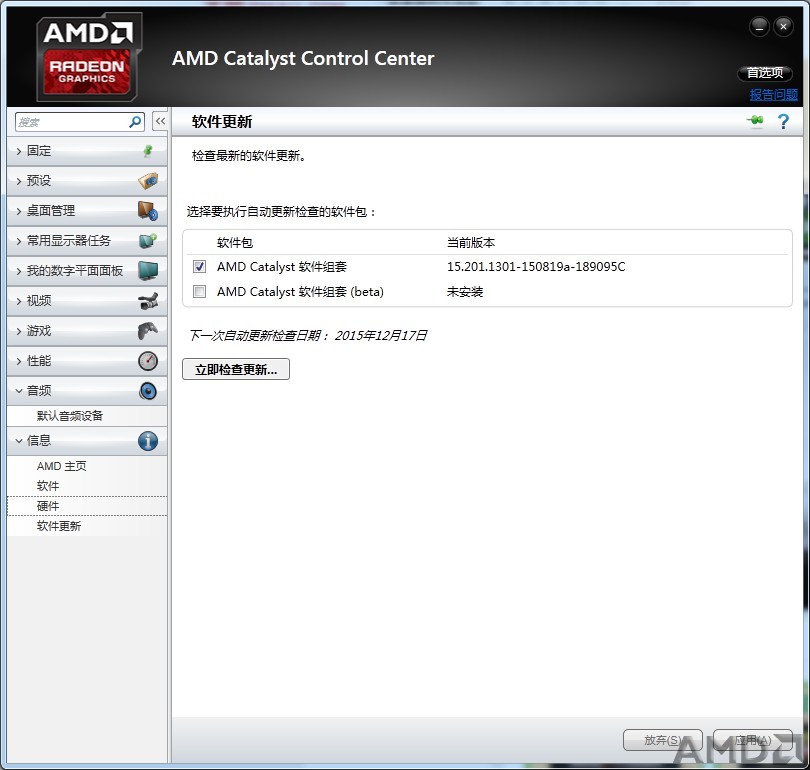Viewport: 810px width, 770px height.
Task: Collapse the sidebar with the double-arrow button
Action: click(160, 121)
